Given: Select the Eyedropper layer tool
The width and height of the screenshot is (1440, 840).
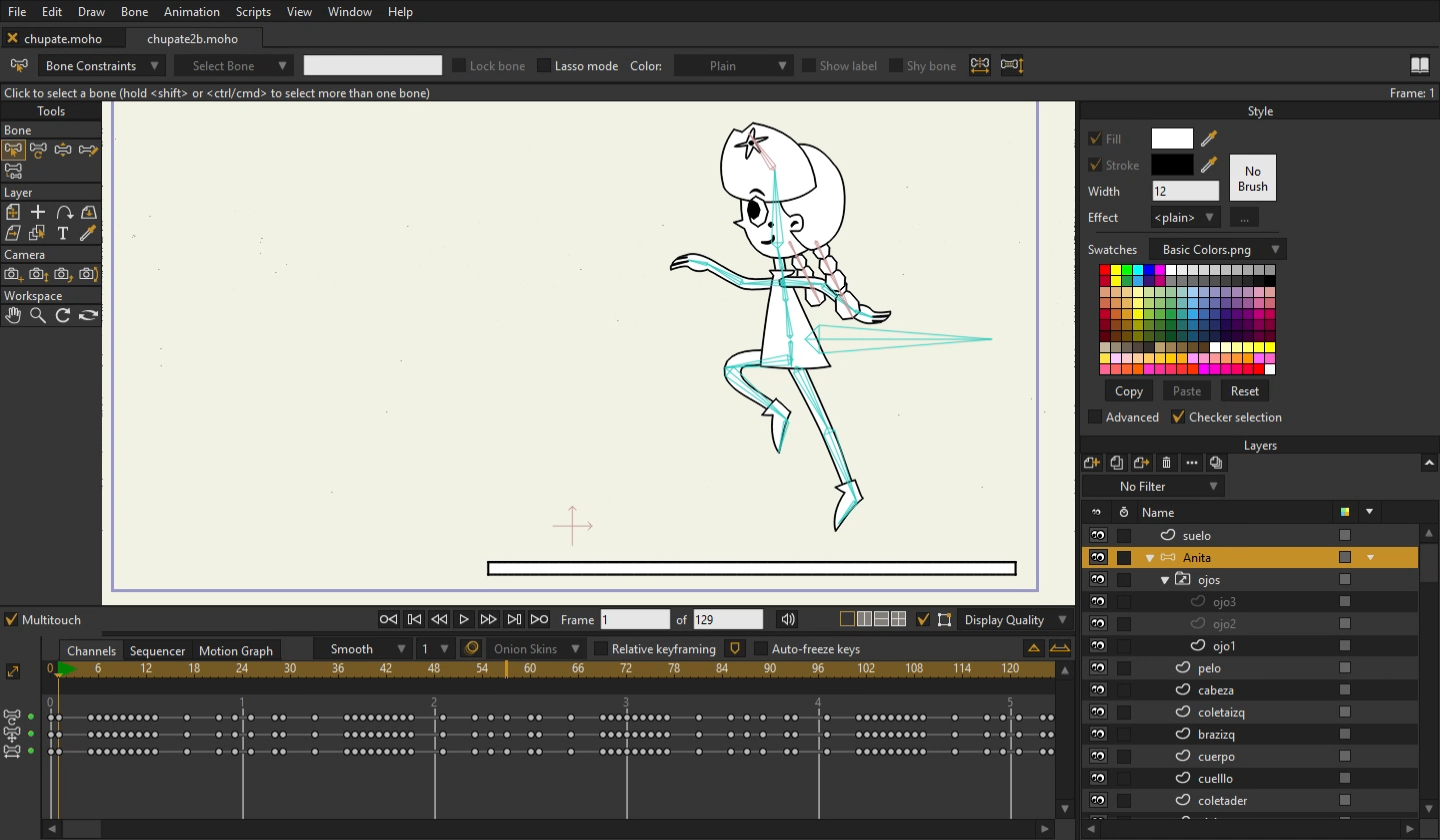Looking at the screenshot, I should tap(88, 233).
